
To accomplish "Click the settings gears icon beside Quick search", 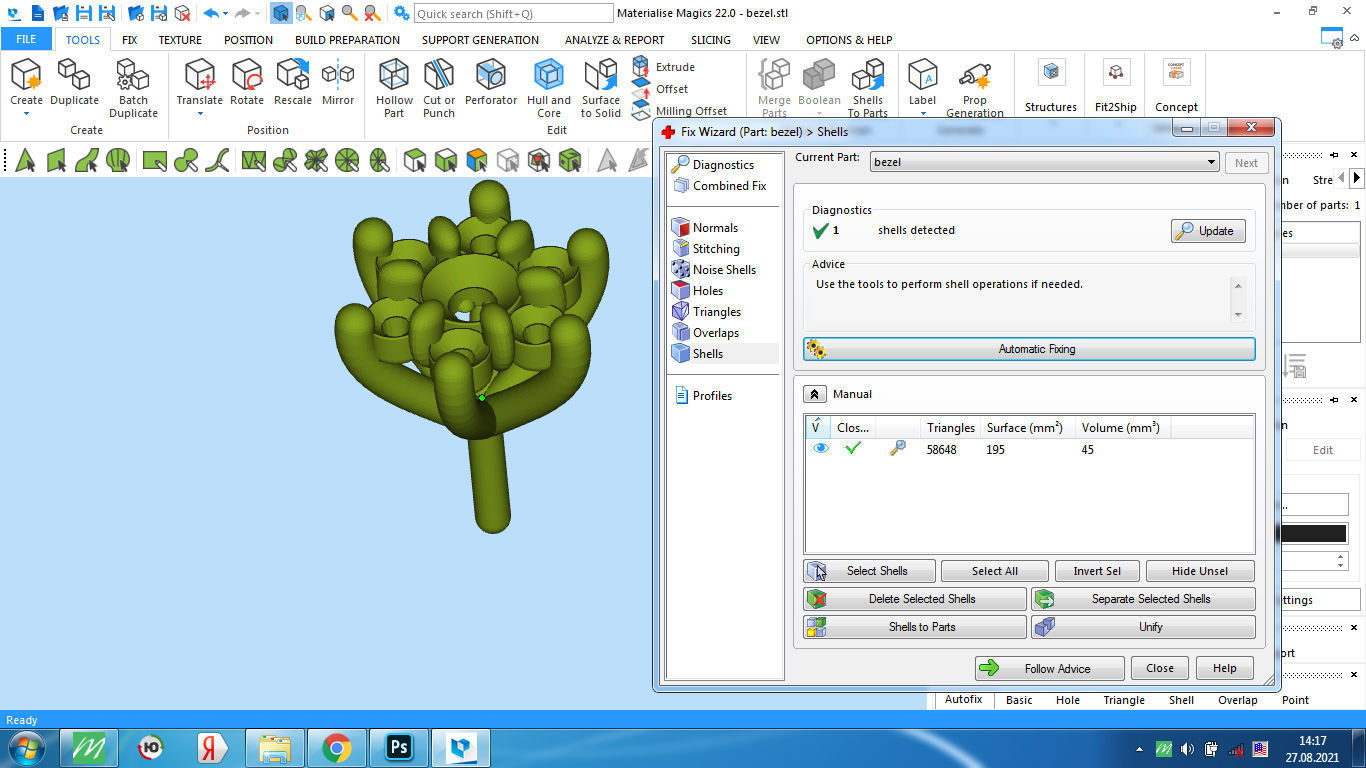I will pyautogui.click(x=401, y=13).
